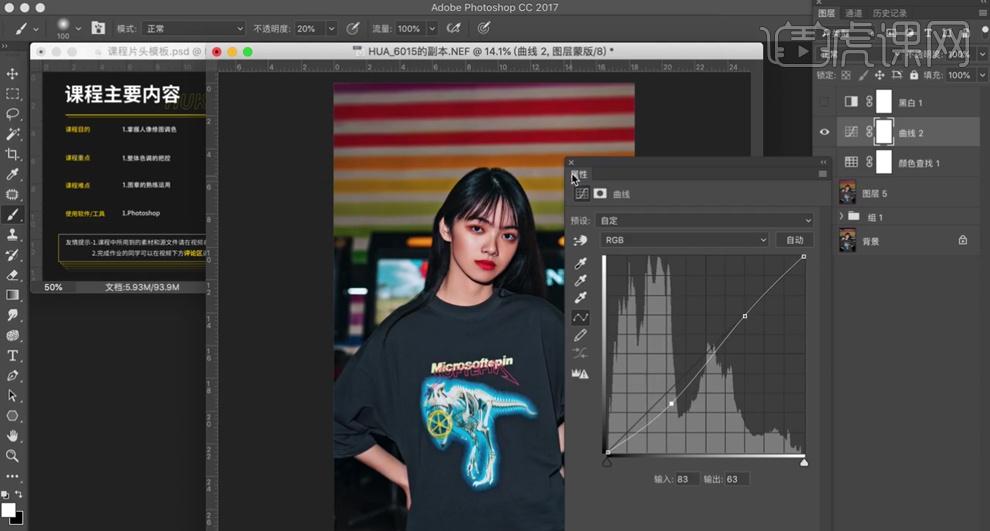Click the curve's white point slider triangle
Viewport: 990px width, 531px height.
tap(804, 462)
